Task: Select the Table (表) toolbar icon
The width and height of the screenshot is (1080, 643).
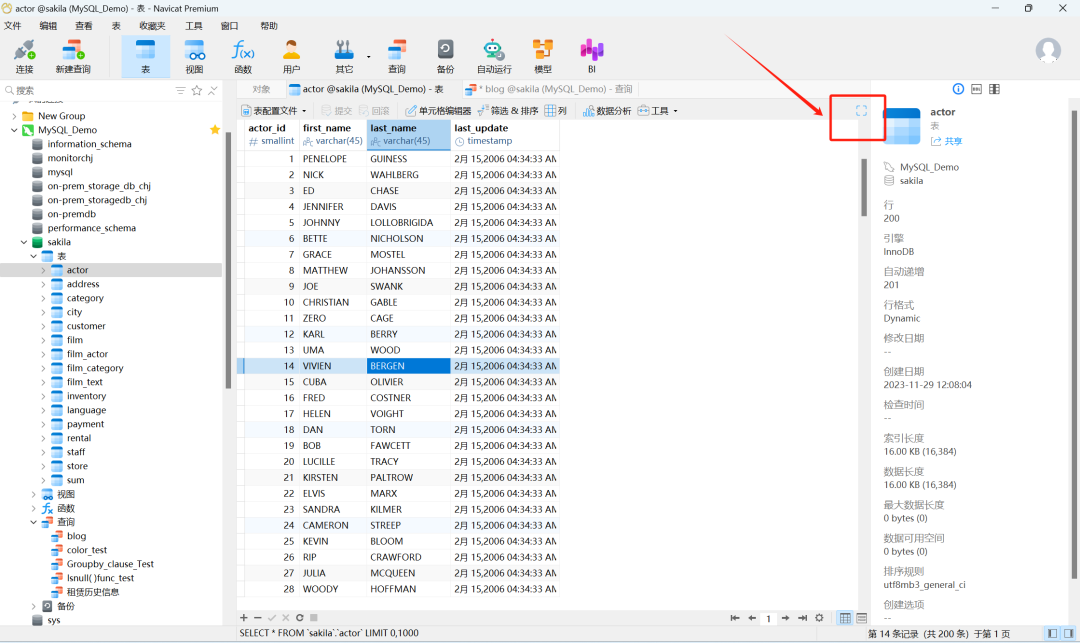Action: (x=145, y=56)
